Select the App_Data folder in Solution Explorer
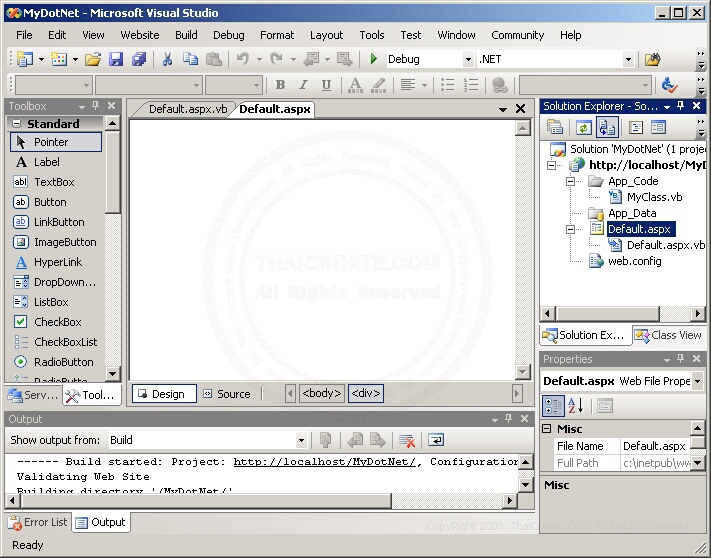Image resolution: width=711 pixels, height=558 pixels. [632, 213]
